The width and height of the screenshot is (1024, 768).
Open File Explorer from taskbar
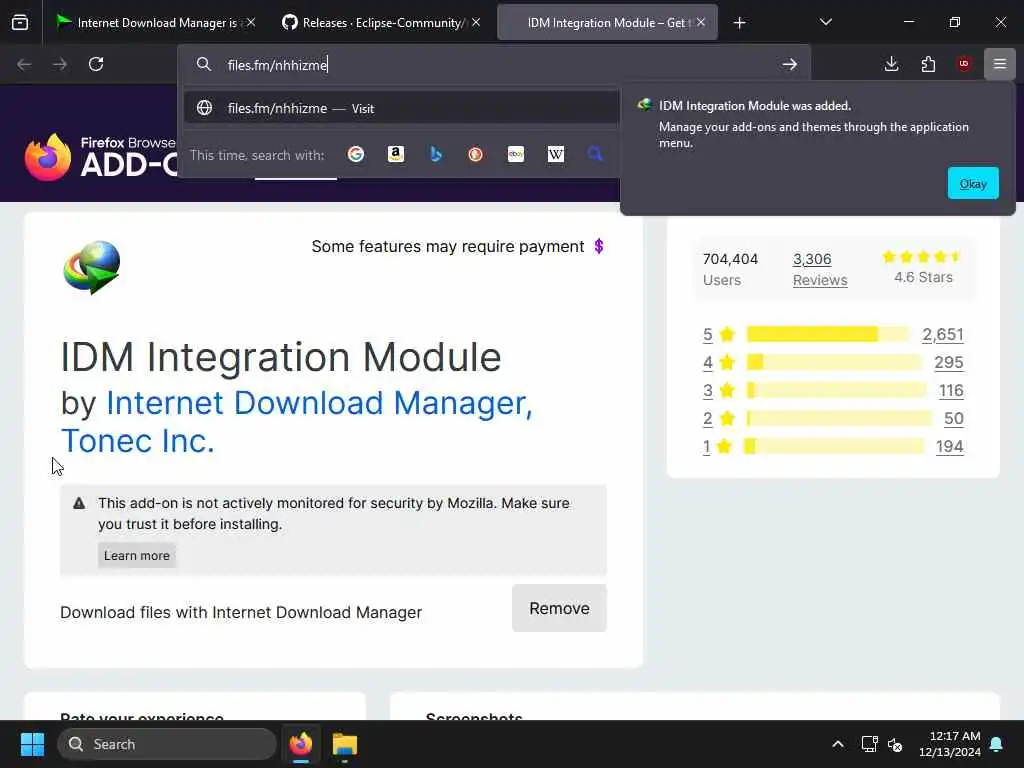click(345, 744)
